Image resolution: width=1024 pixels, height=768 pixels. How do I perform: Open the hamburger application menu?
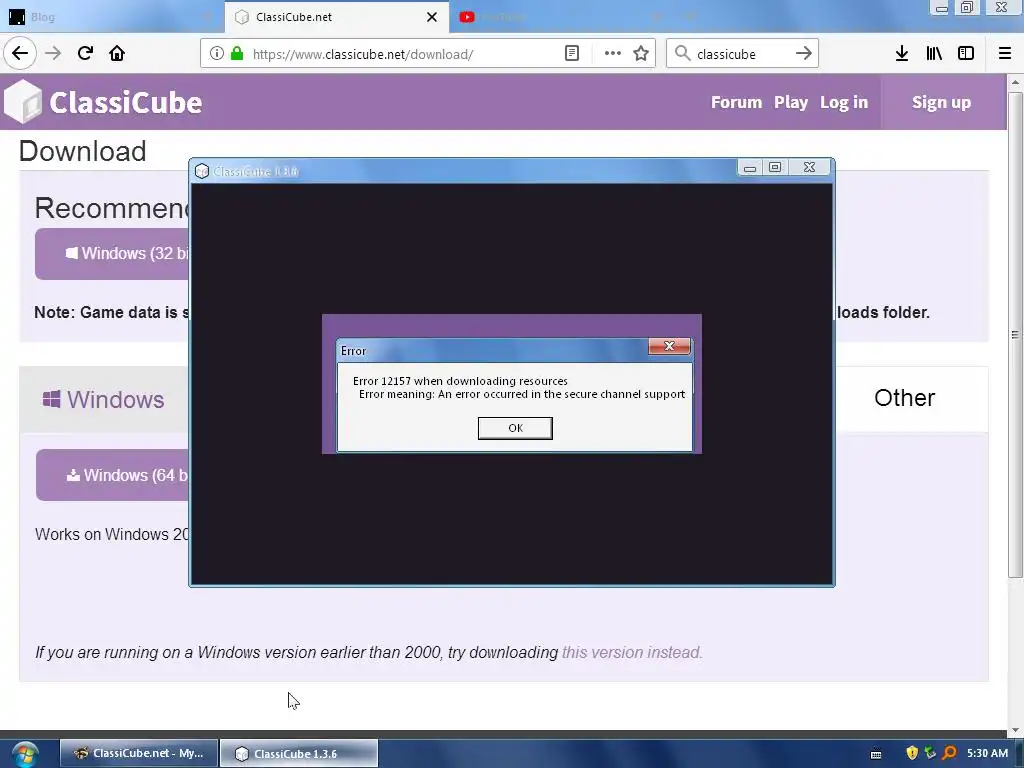coord(1005,54)
